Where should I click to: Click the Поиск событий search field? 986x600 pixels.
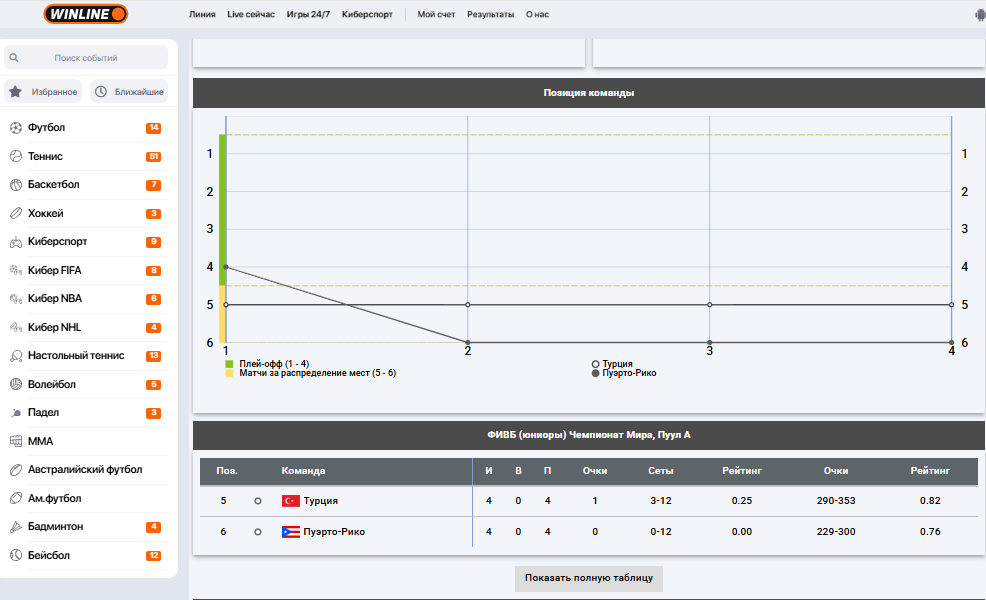tap(86, 58)
